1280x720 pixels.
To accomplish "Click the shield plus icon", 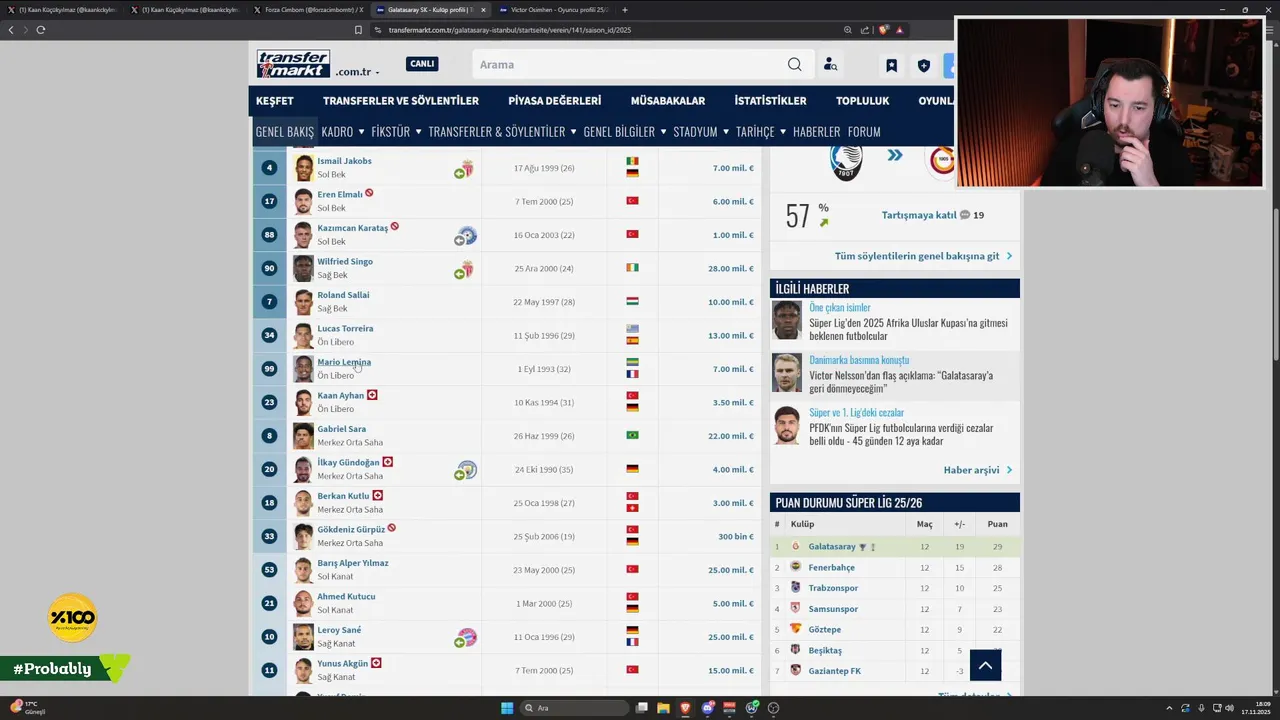I will [924, 65].
